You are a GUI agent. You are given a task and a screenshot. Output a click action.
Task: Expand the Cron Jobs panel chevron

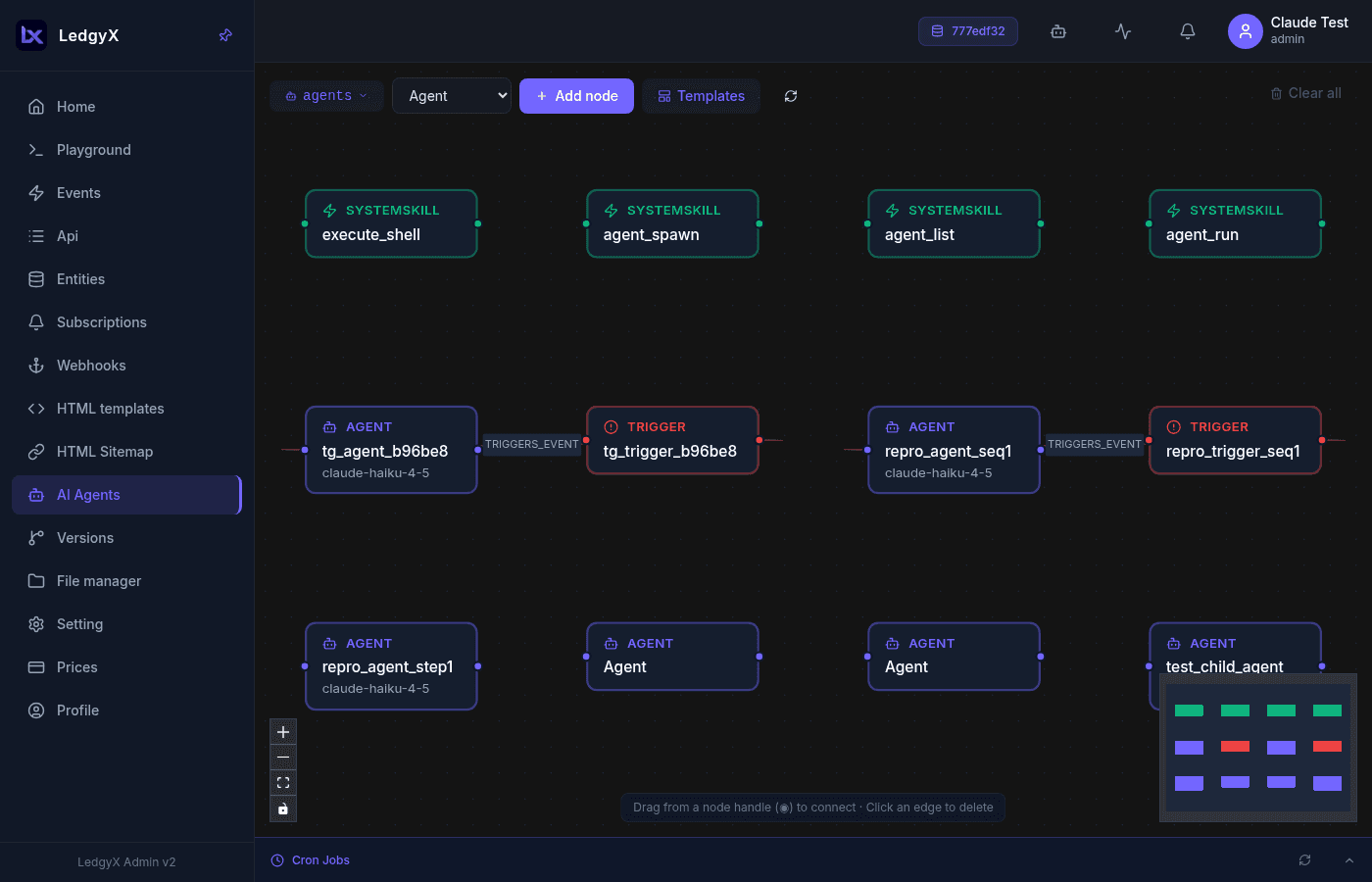(1349, 860)
